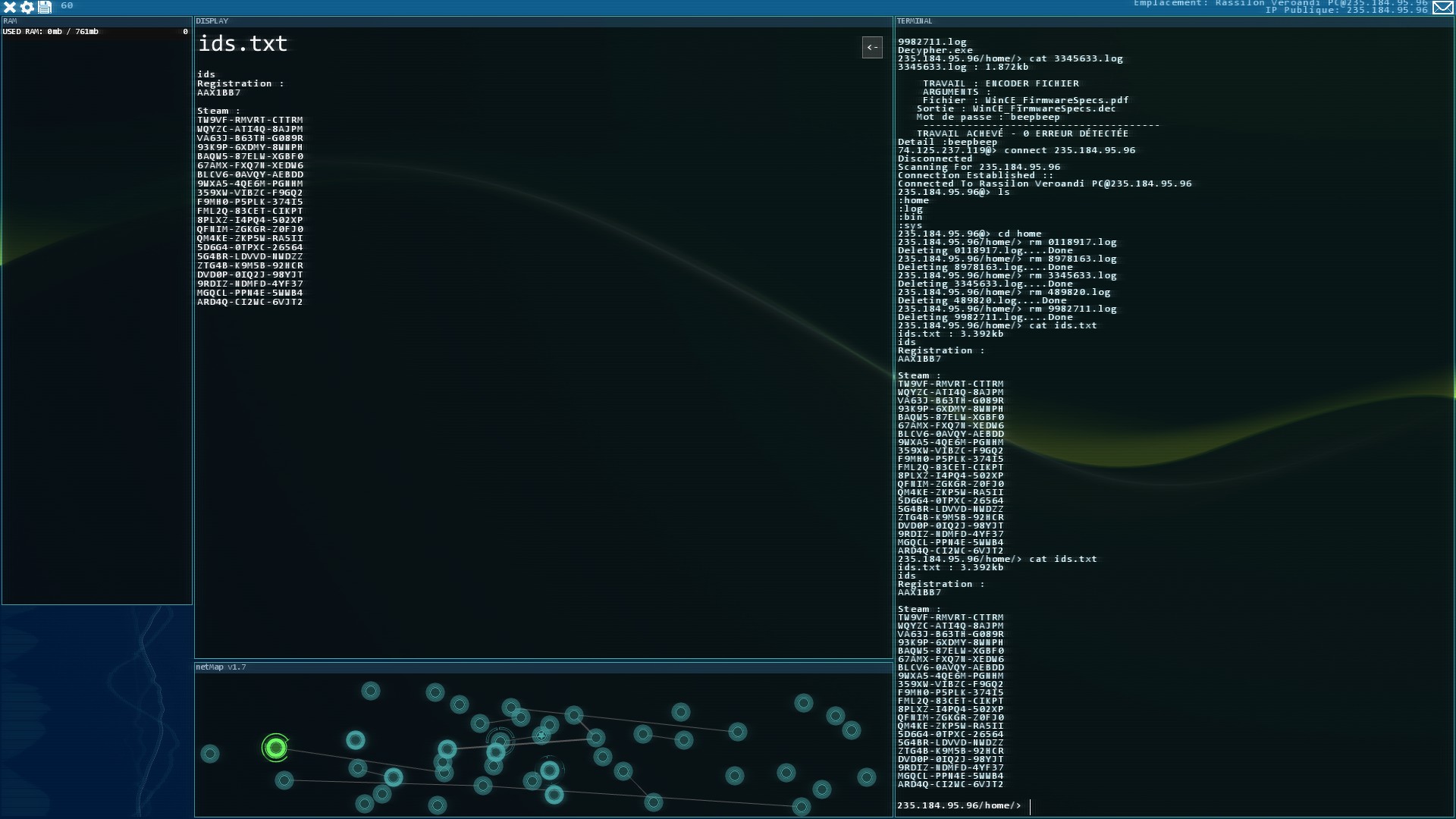Image resolution: width=1456 pixels, height=819 pixels.
Task: Open the email client with the envelope icon
Action: pos(1442,8)
